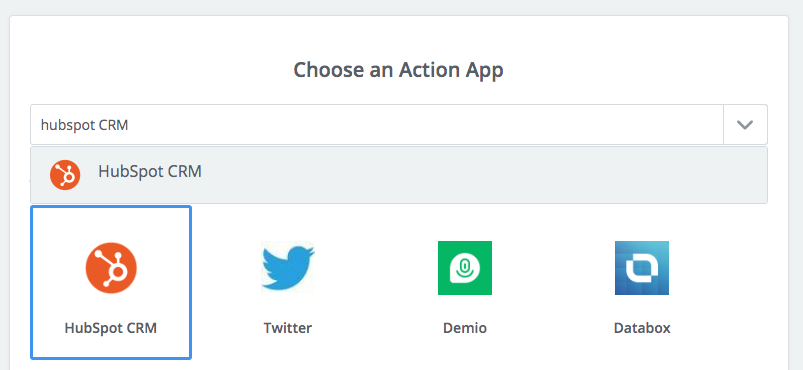
Task: Collapse the suggestion list using the arrow button
Action: click(x=745, y=125)
